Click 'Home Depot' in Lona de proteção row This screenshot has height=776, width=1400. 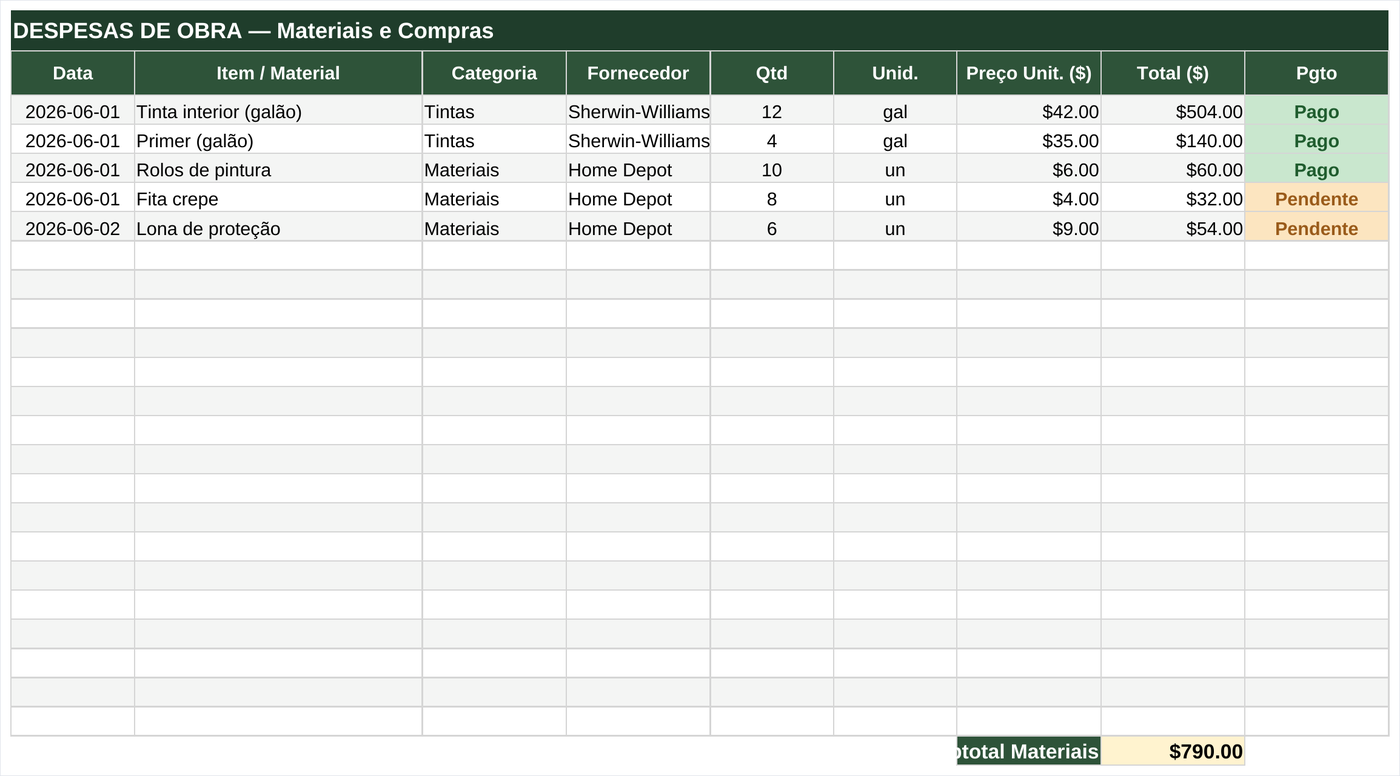(x=638, y=227)
